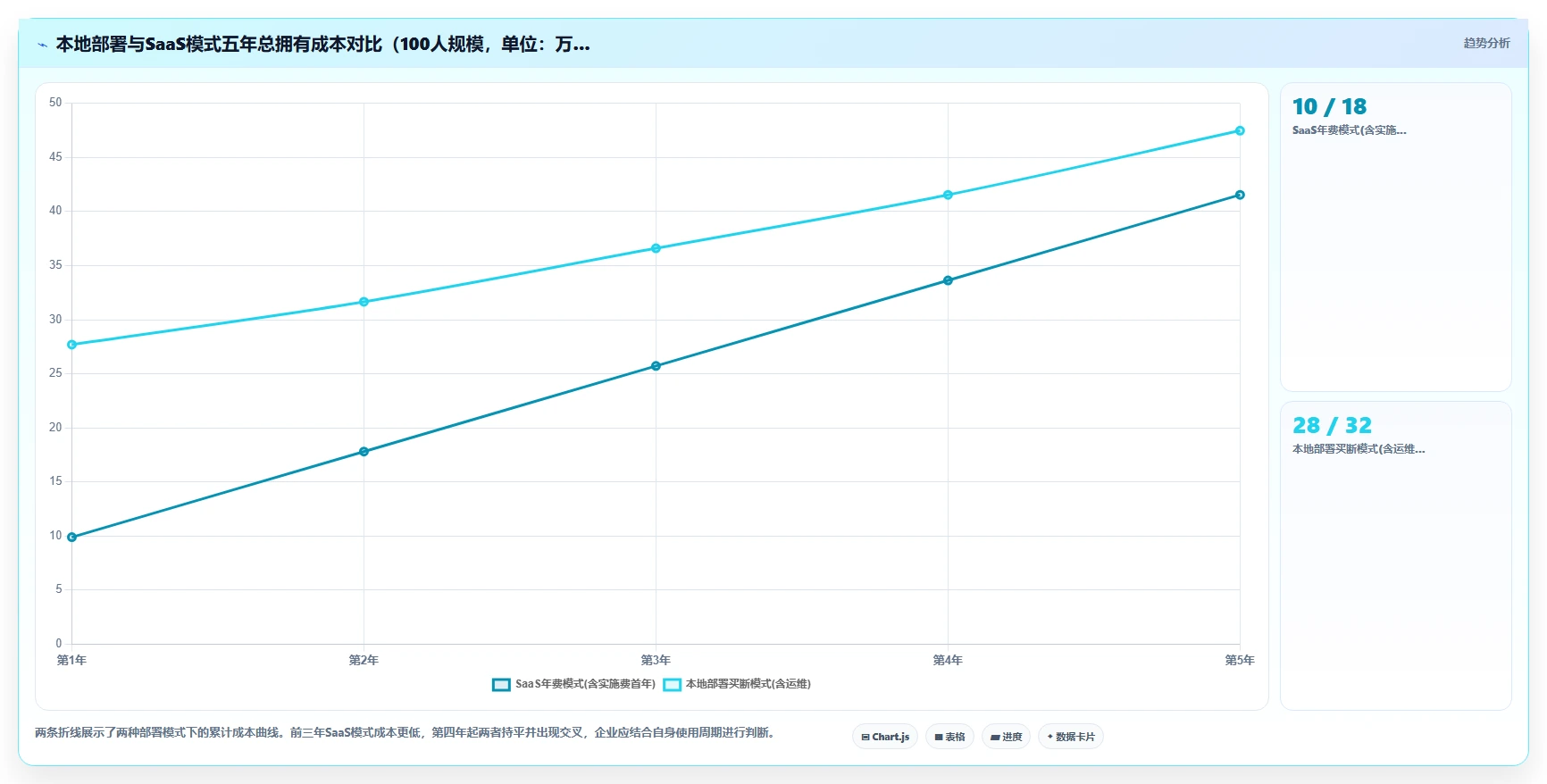Select the SaaS data point at 第4年
Screen dimensions: 1547x784
948,280
